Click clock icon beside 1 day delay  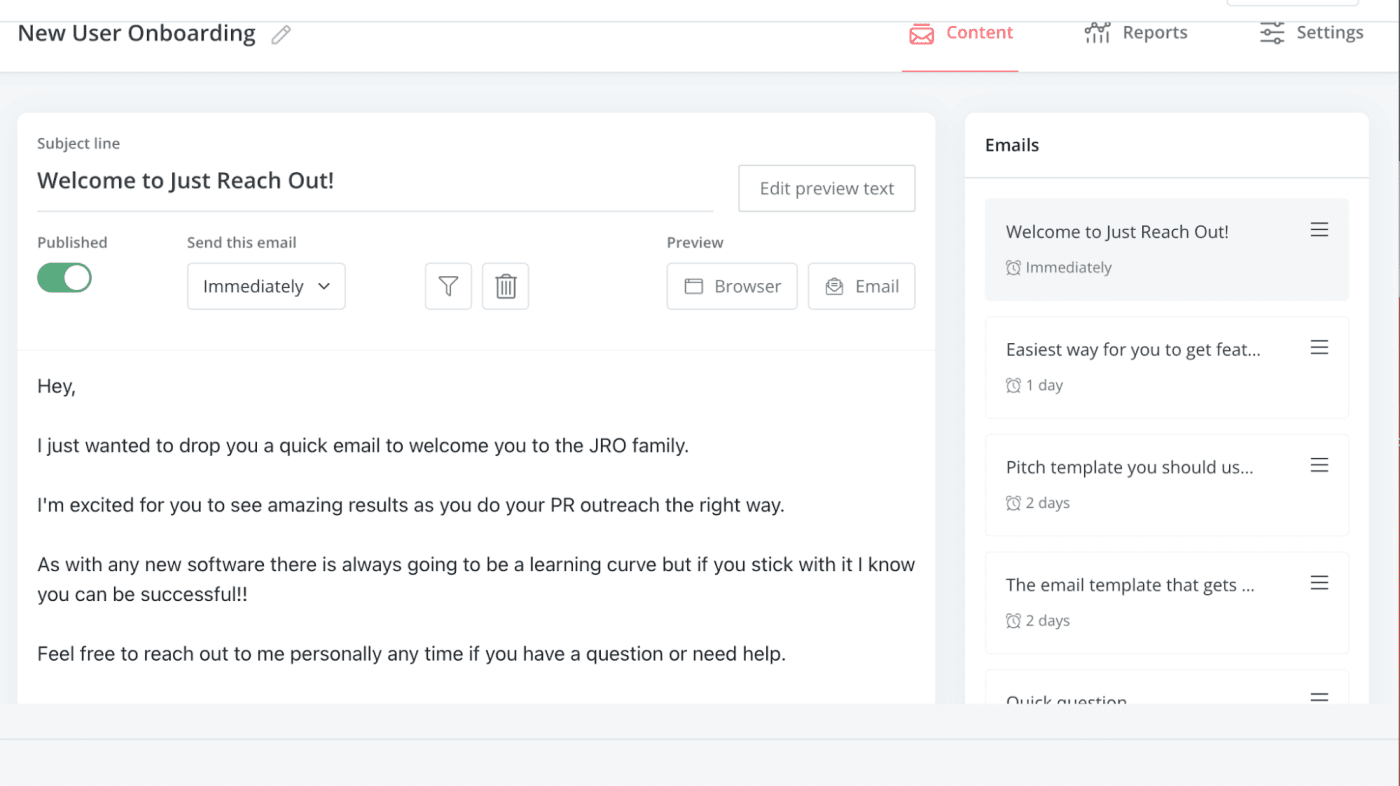pyautogui.click(x=1013, y=385)
